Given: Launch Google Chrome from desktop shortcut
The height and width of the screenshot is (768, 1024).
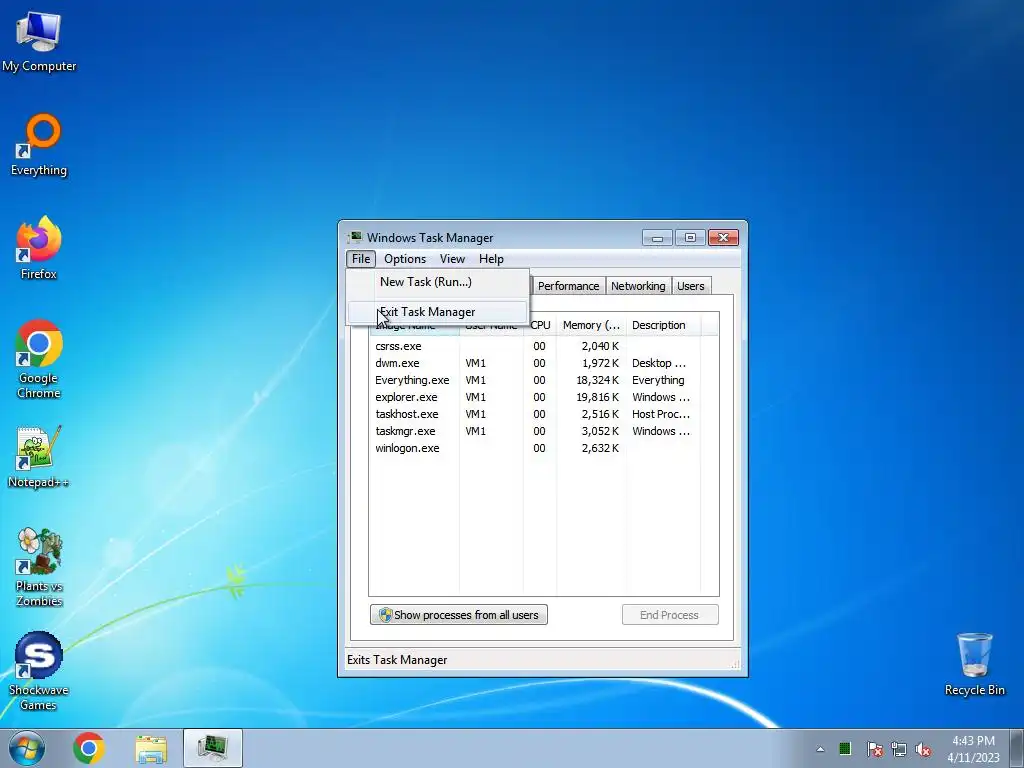Looking at the screenshot, I should [39, 359].
